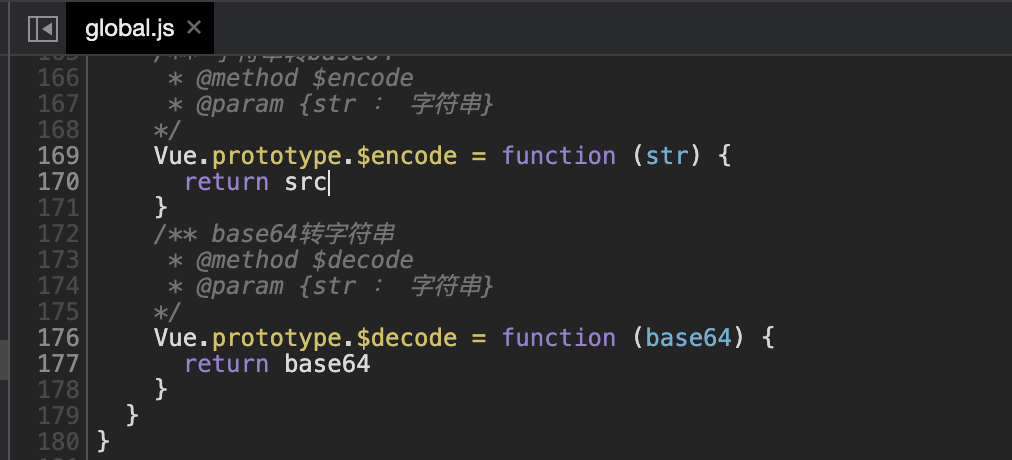Click line number 180 in the gutter
The width and height of the screenshot is (1012, 460).
(58, 440)
